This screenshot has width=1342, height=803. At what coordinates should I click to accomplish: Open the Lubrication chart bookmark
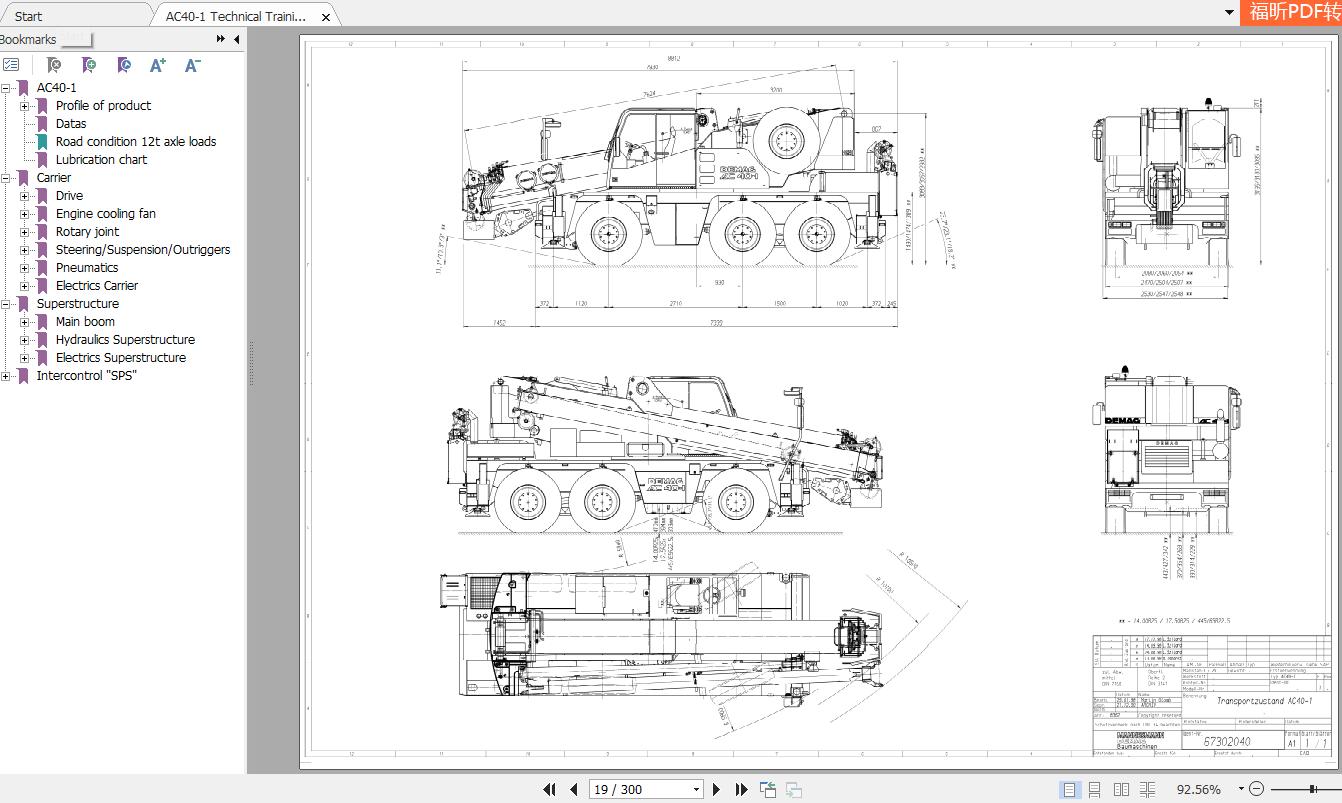point(101,159)
